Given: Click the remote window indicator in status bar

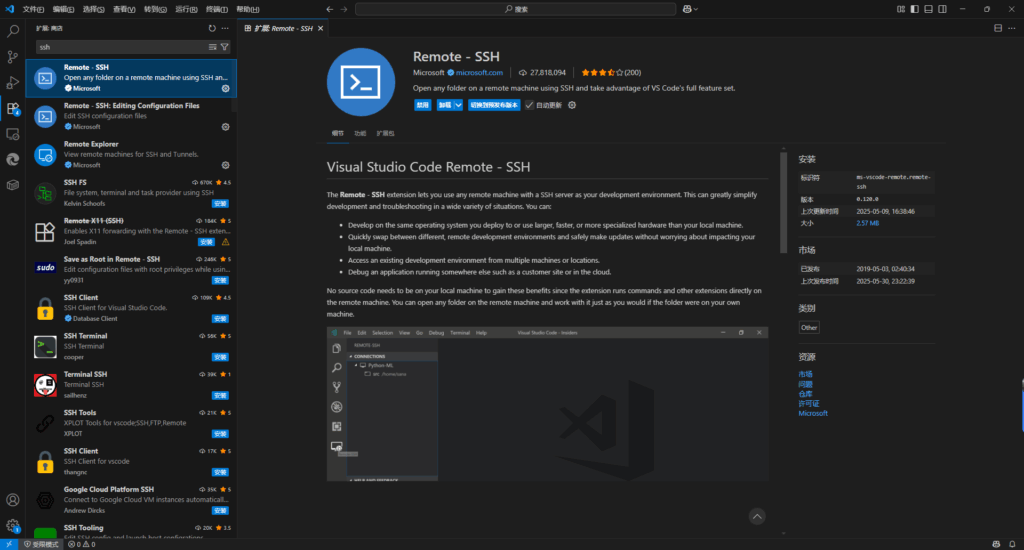Looking at the screenshot, I should (x=9, y=544).
